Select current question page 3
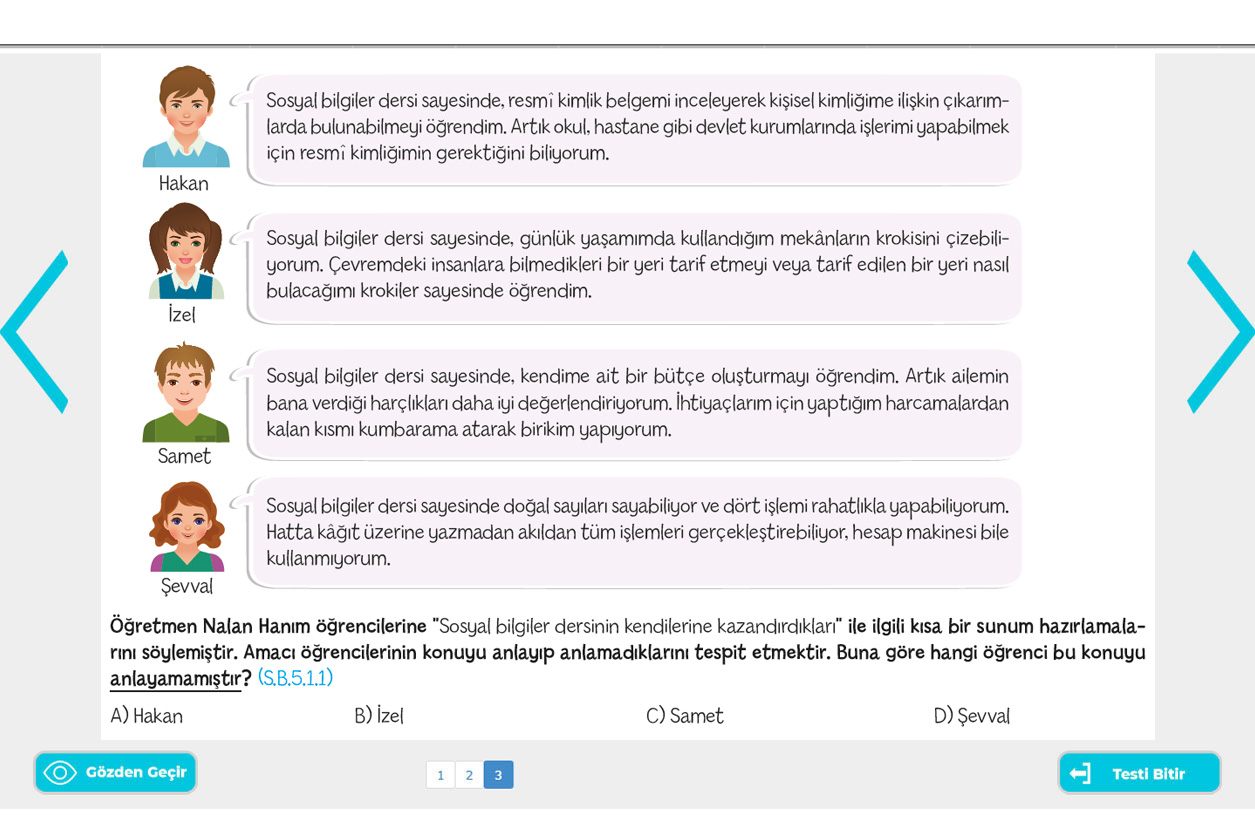Screen dimensions: 1255x820 click(x=498, y=775)
